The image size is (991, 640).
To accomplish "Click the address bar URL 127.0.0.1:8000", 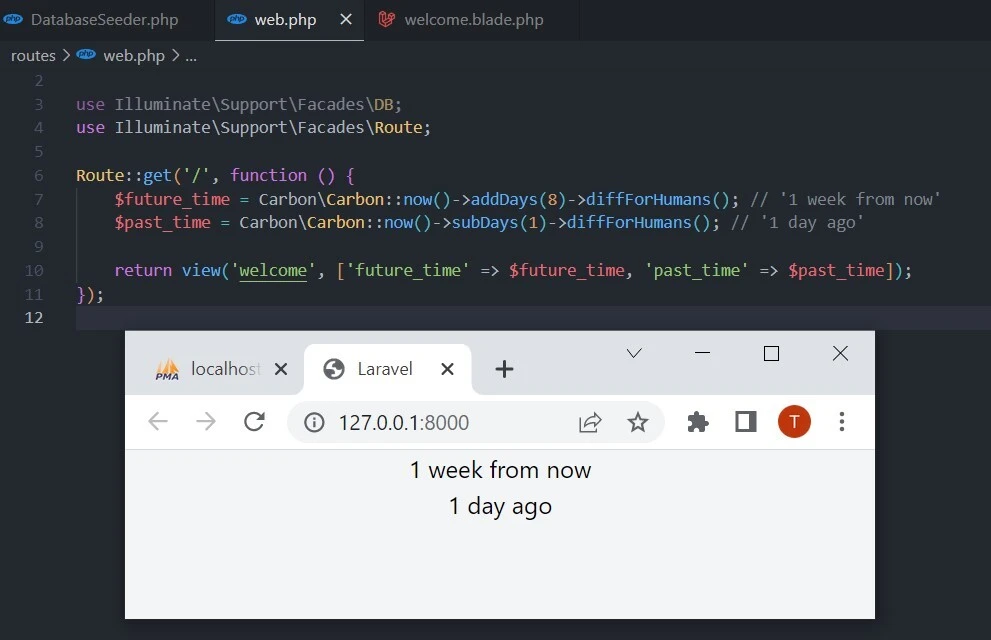I will [404, 422].
